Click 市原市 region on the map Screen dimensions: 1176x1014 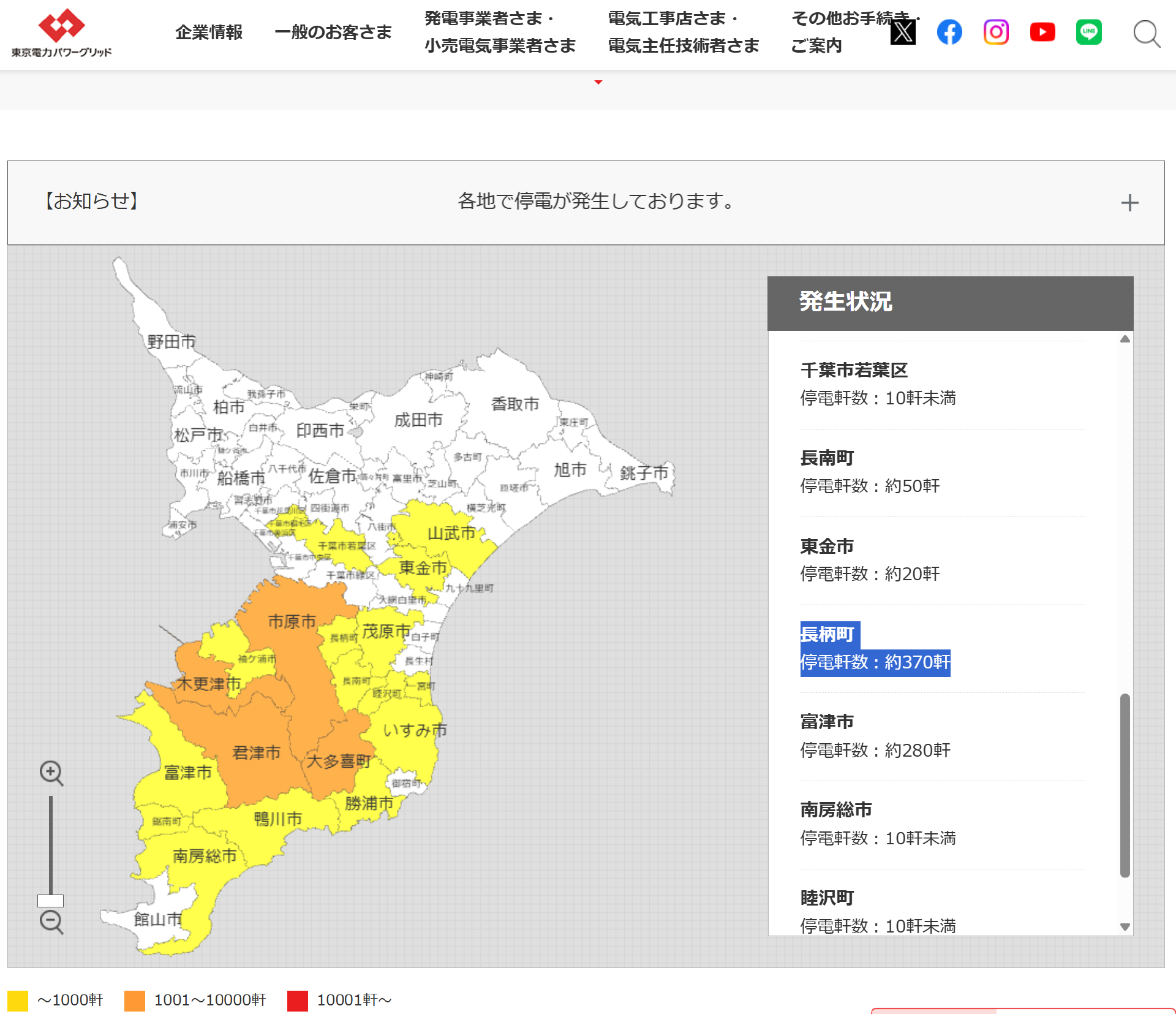(292, 621)
